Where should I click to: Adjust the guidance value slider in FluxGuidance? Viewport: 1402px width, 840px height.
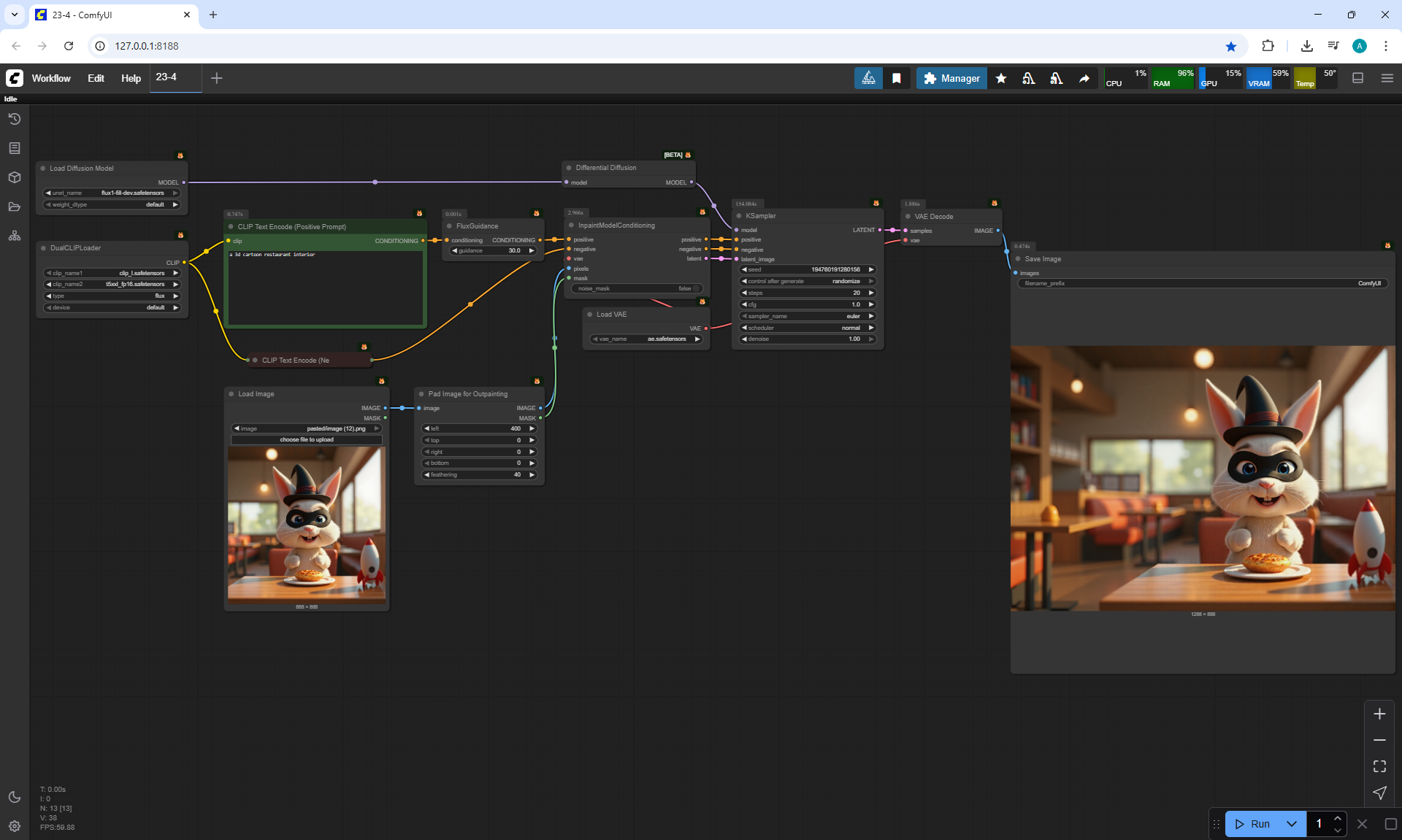pyautogui.click(x=493, y=251)
